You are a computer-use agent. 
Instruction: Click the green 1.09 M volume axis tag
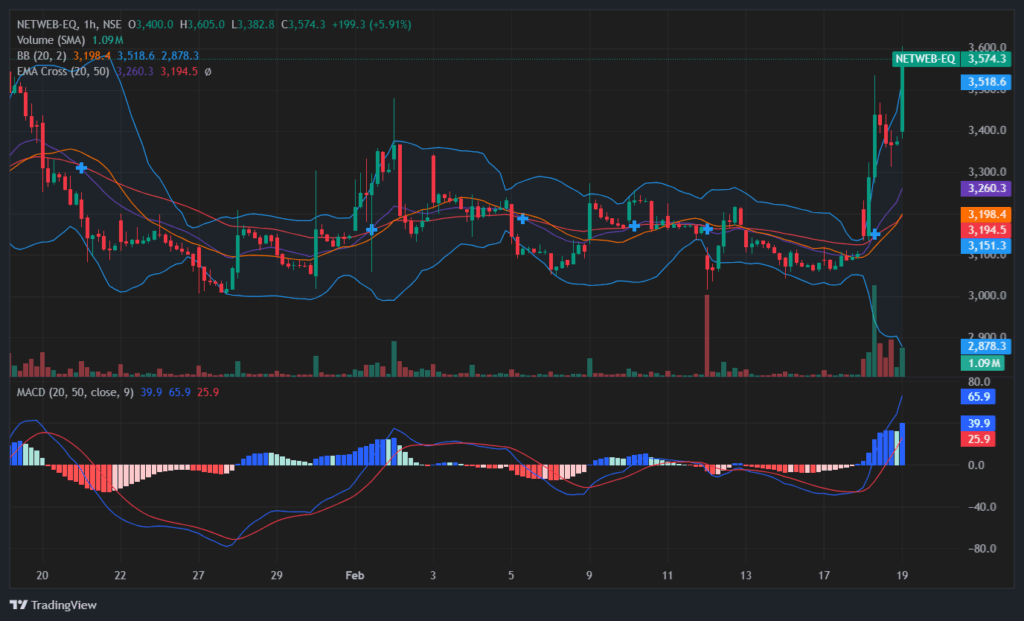coord(982,363)
